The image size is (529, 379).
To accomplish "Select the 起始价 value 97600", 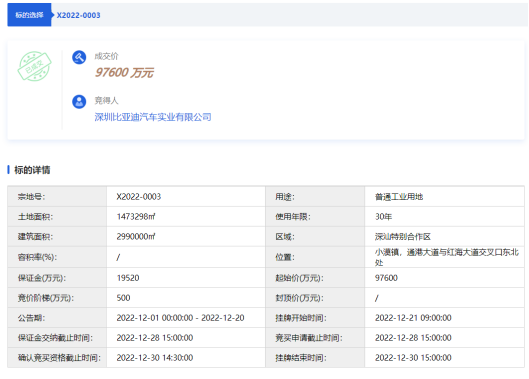I will coord(386,278).
